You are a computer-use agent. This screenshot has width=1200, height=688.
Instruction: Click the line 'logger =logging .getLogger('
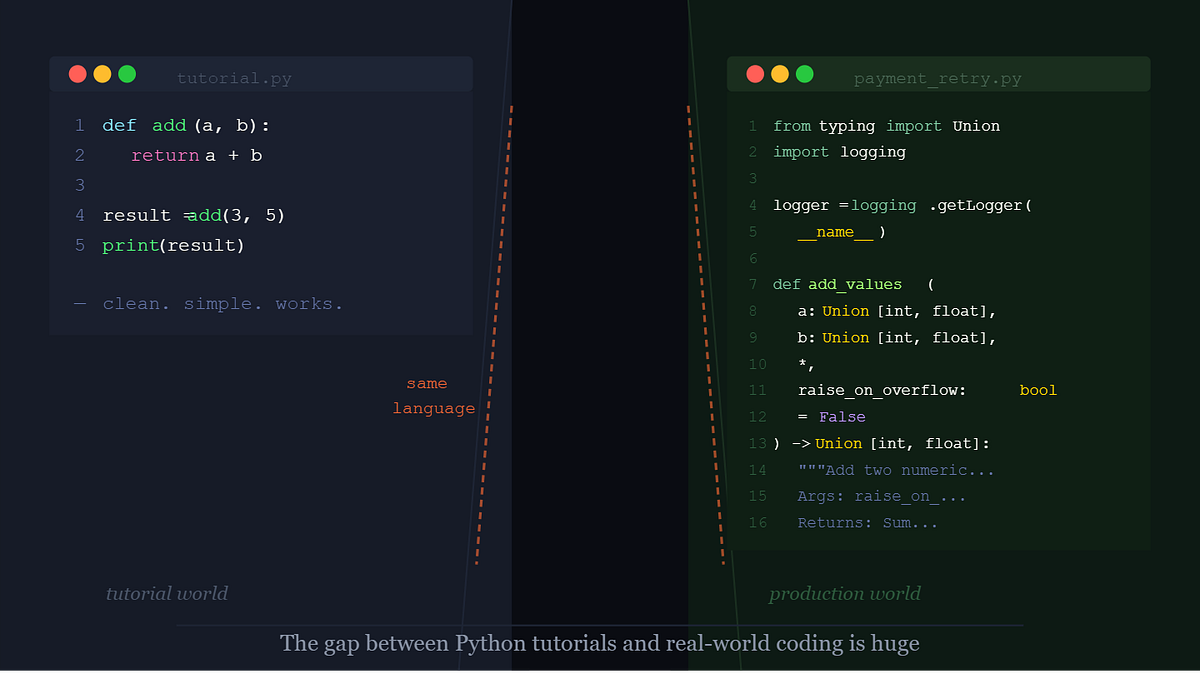[x=902, y=205]
